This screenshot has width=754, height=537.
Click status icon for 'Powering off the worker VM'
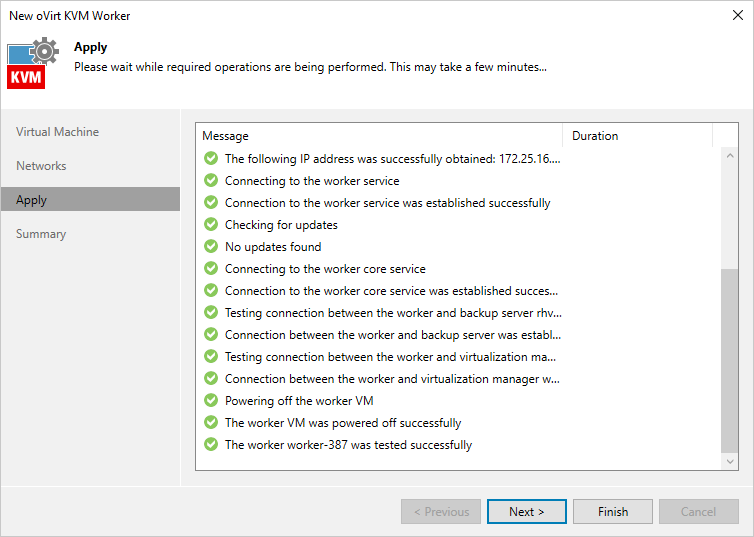coord(211,400)
